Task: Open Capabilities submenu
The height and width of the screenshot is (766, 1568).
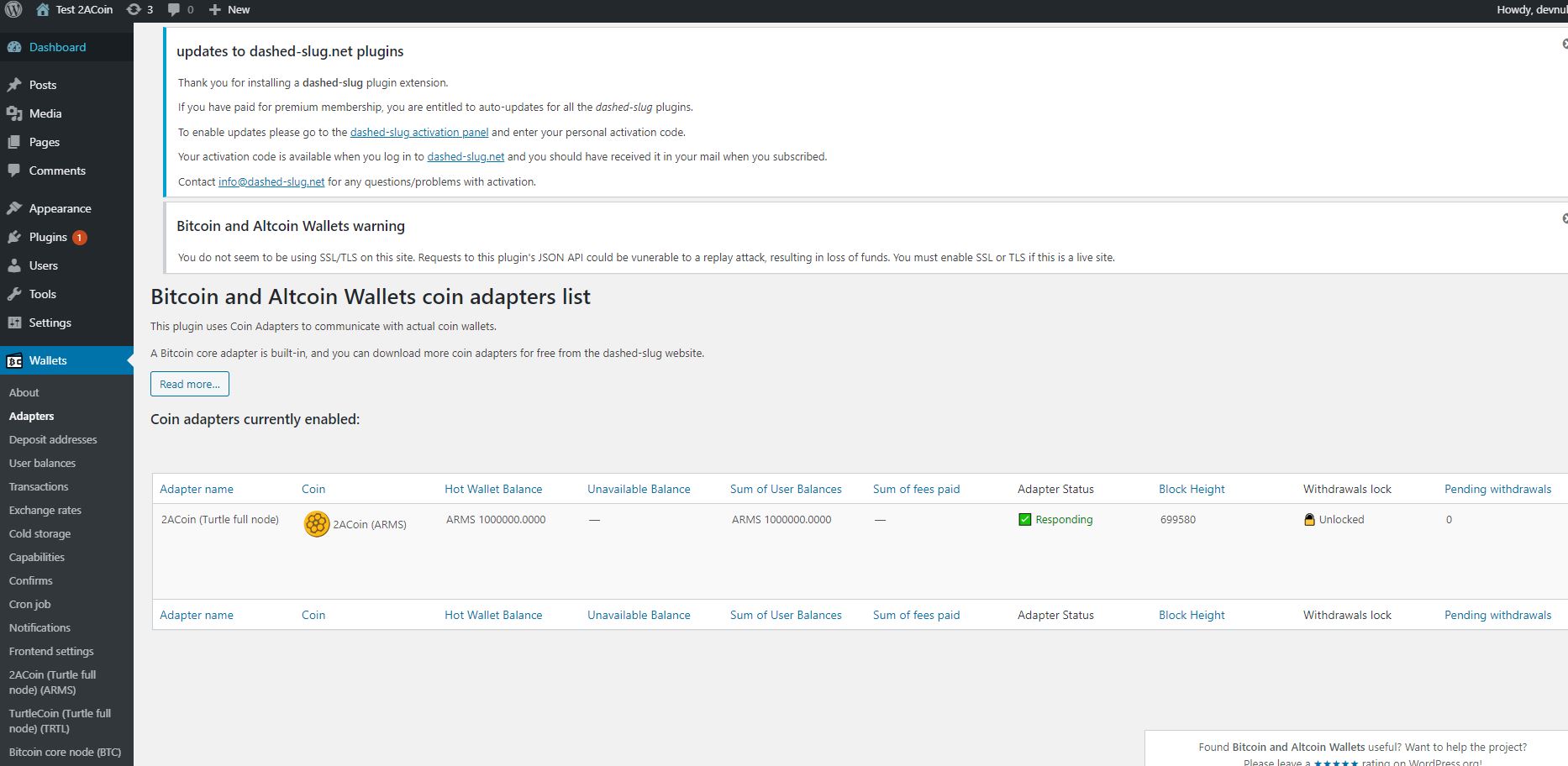Action: point(37,557)
